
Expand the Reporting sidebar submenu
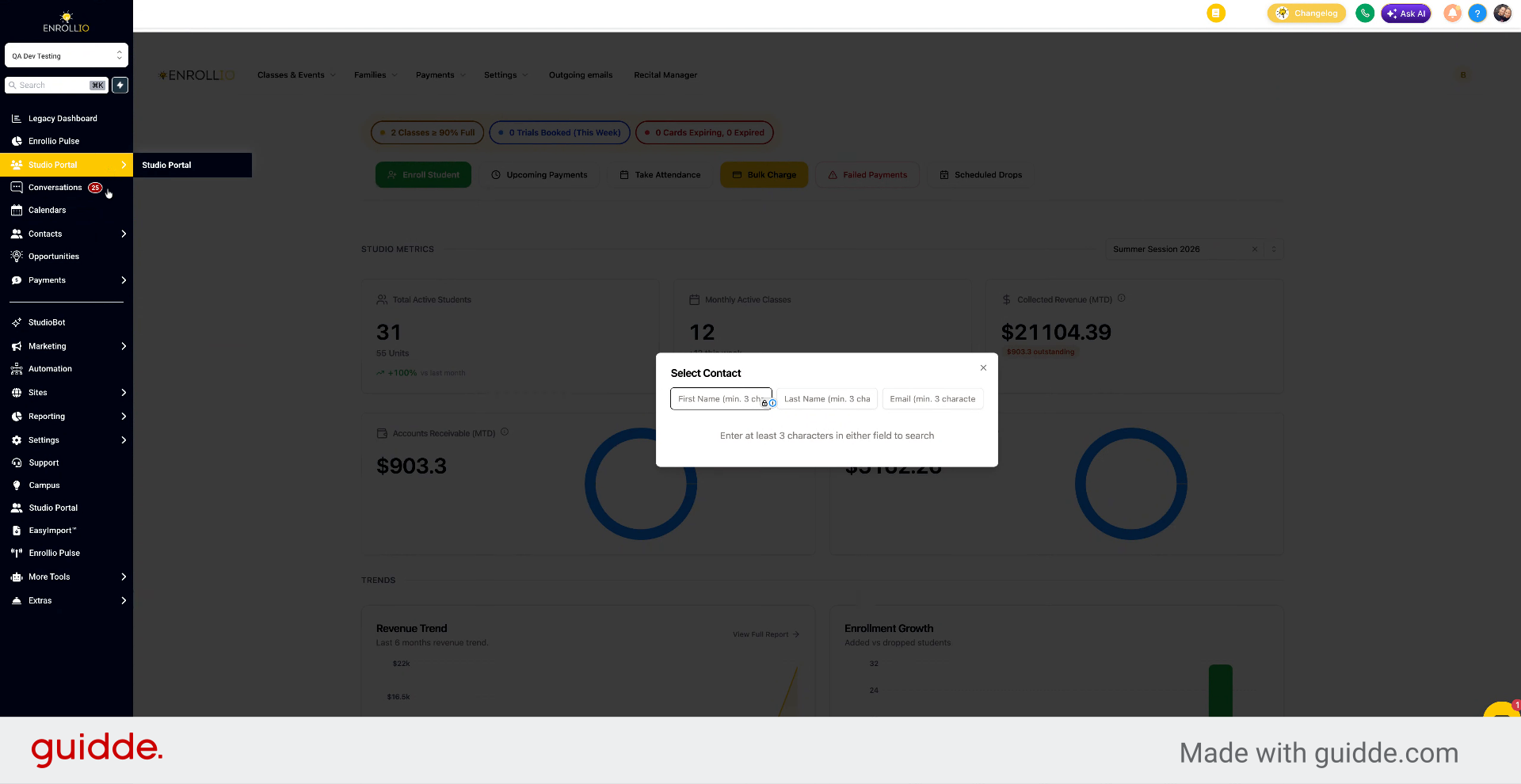(124, 417)
